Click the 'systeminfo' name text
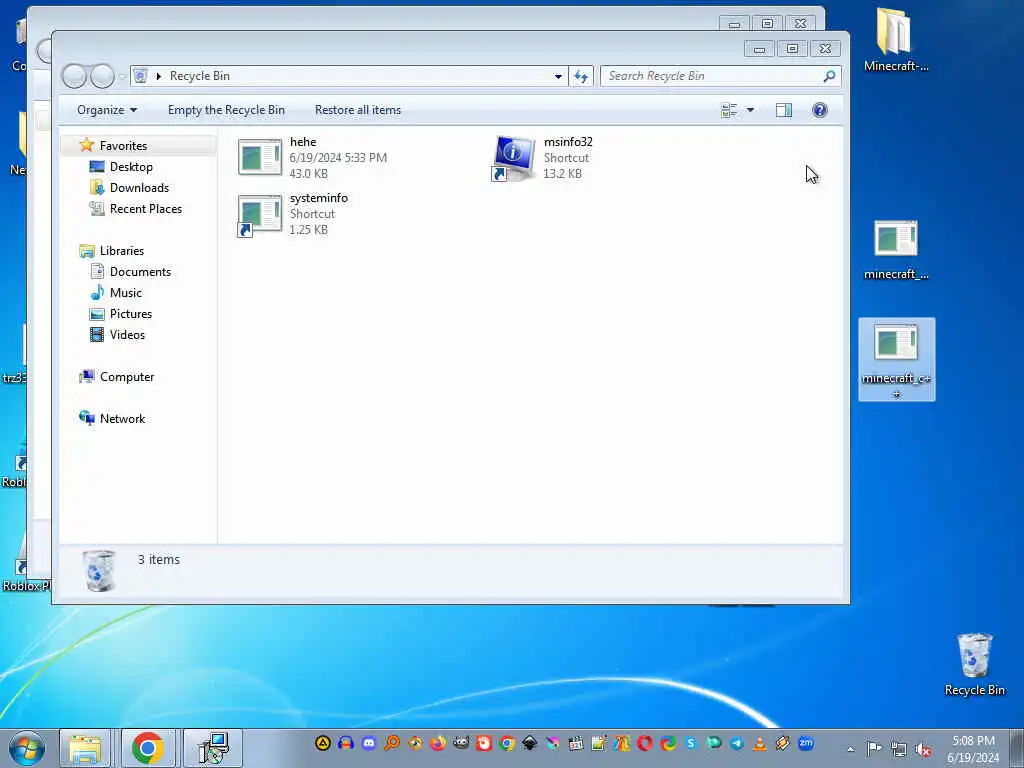This screenshot has width=1024, height=768. [x=319, y=198]
